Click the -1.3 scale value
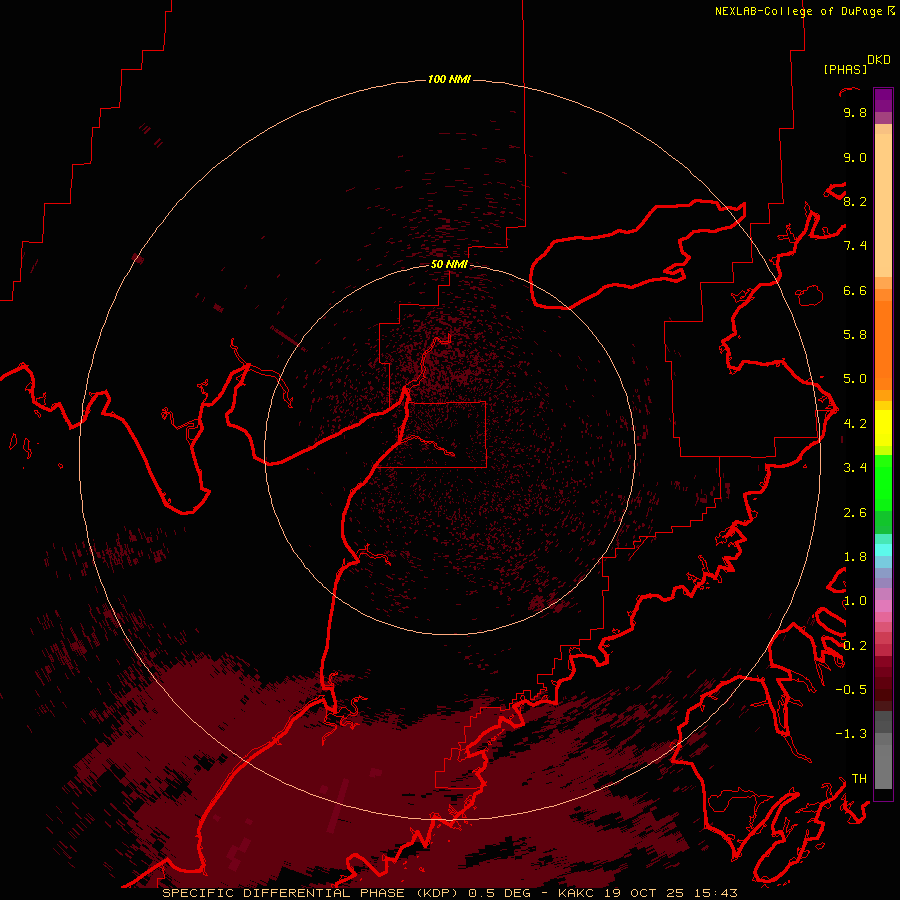This screenshot has width=900, height=900. [x=851, y=734]
